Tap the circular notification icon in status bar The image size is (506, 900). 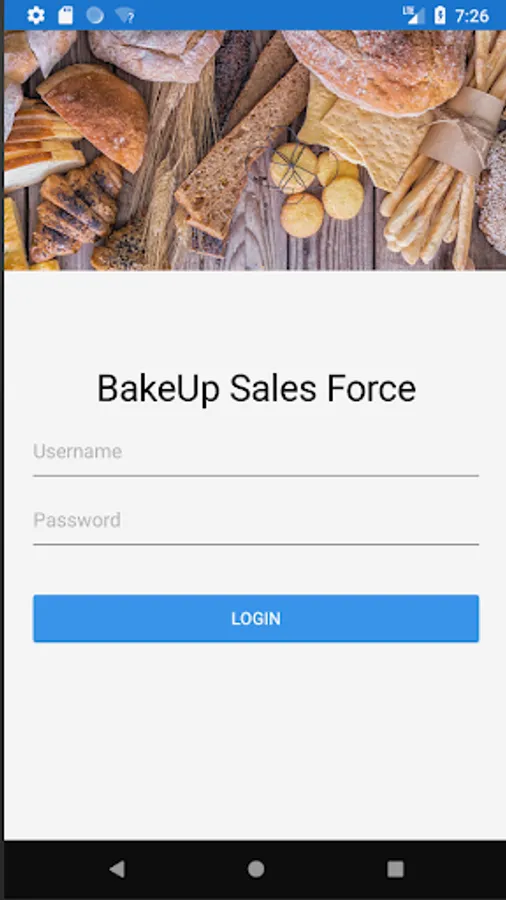(x=95, y=15)
